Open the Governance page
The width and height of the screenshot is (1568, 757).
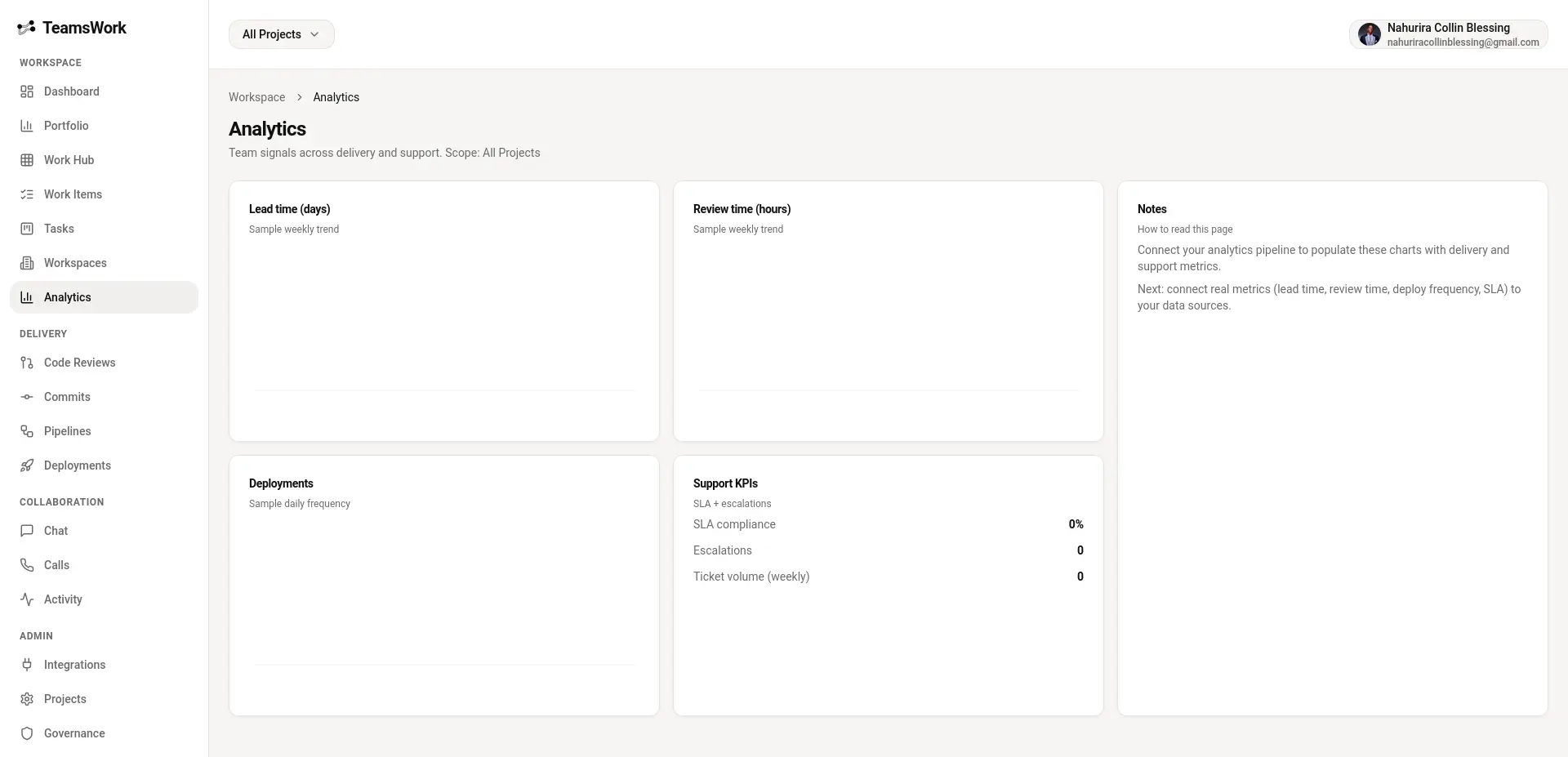104,733
